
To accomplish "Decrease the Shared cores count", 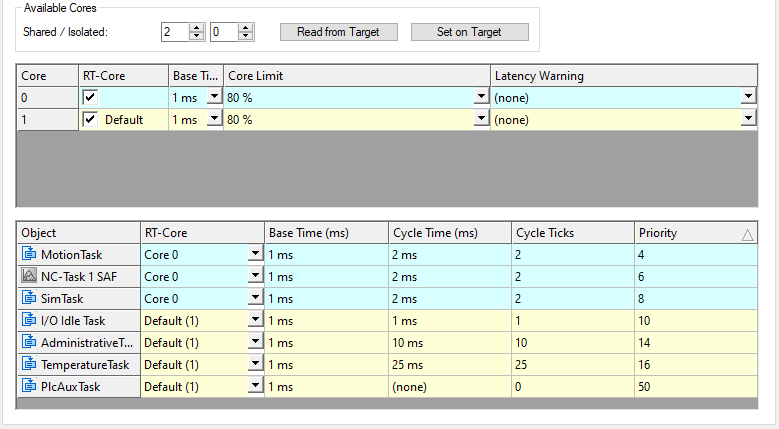I will pos(197,36).
